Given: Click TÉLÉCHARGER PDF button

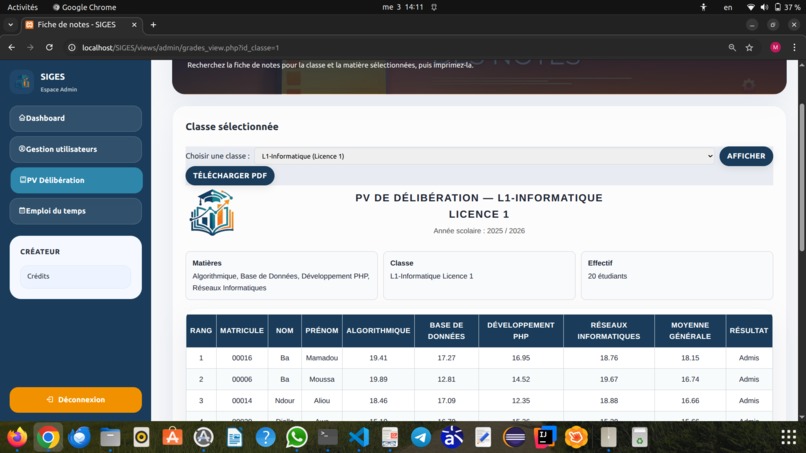Looking at the screenshot, I should pyautogui.click(x=230, y=175).
